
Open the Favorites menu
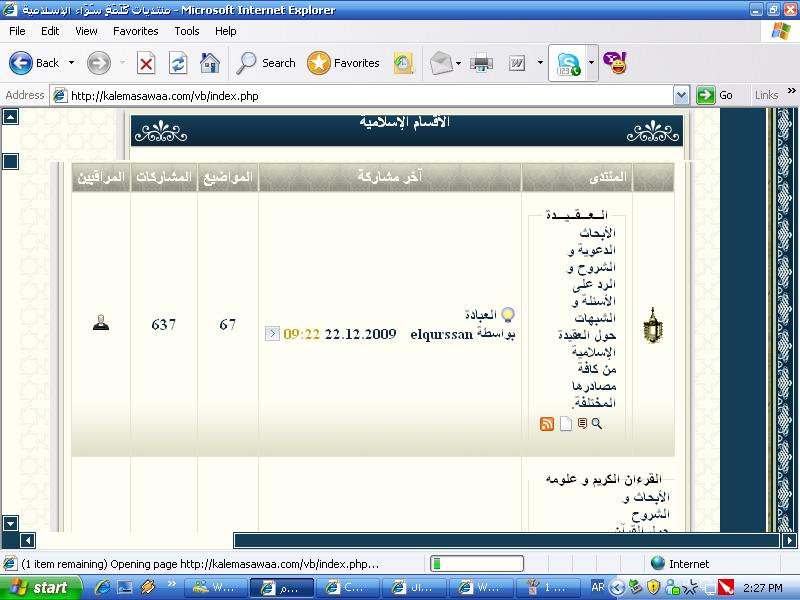[x=135, y=31]
